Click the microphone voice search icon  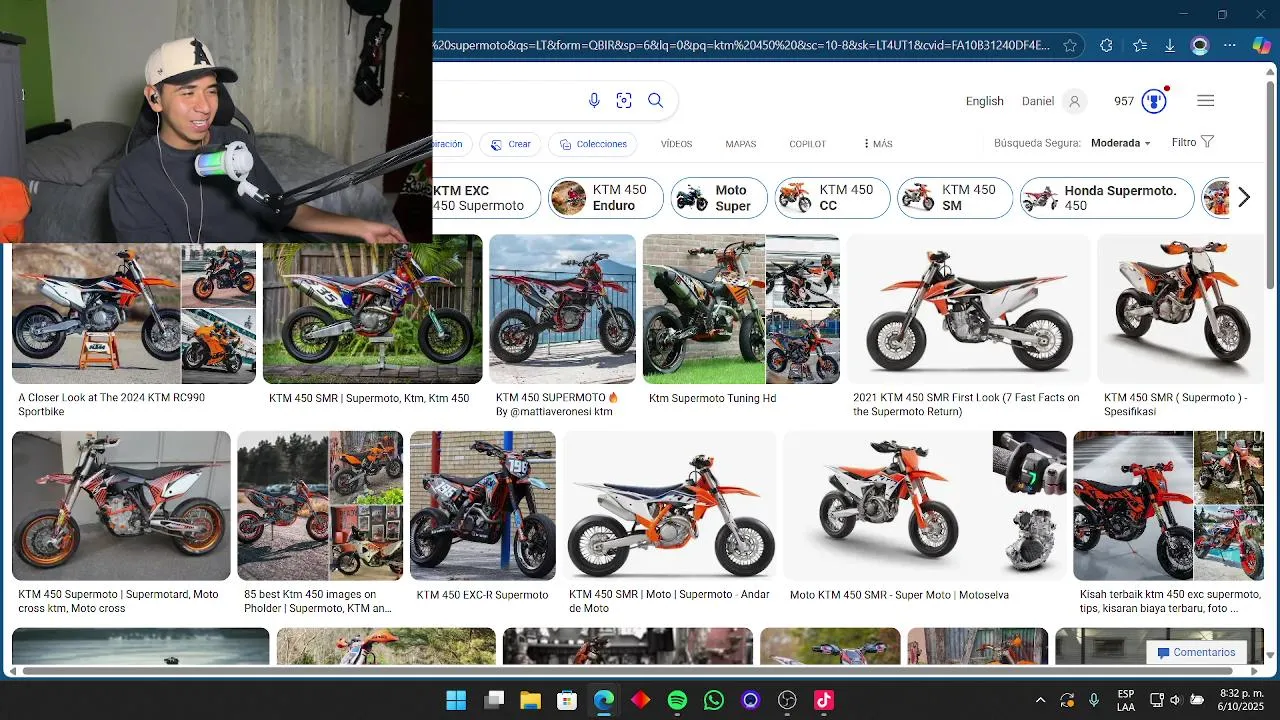pyautogui.click(x=594, y=100)
